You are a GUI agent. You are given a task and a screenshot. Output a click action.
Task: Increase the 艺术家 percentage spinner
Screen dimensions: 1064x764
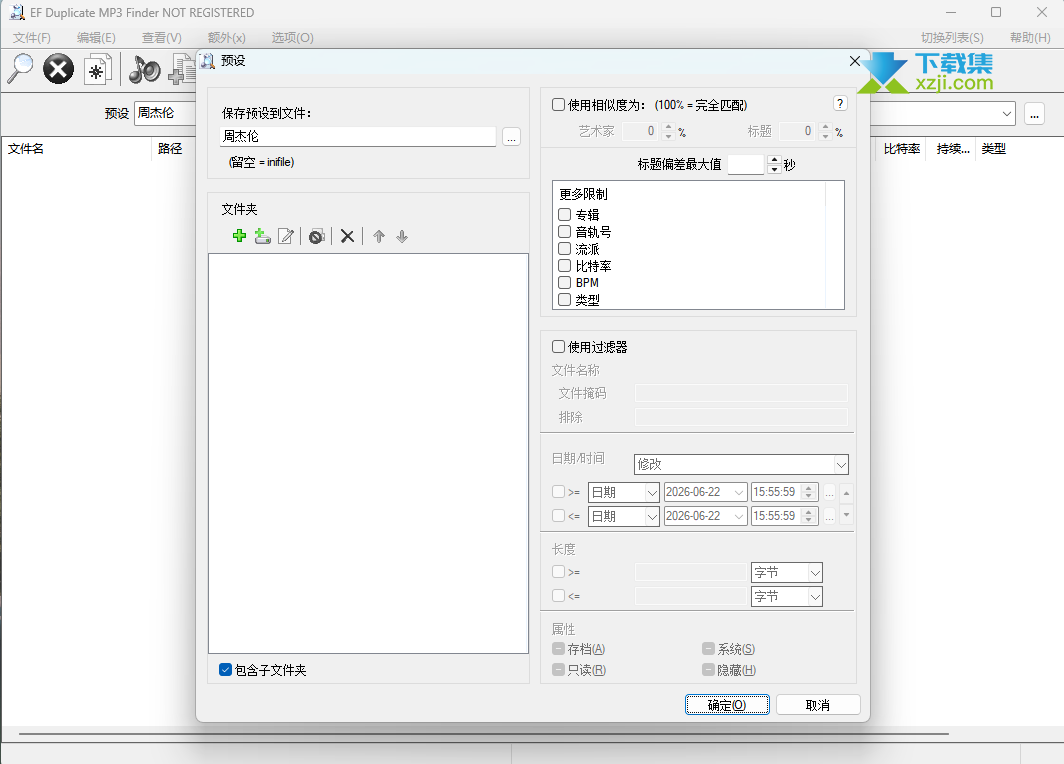(668, 127)
